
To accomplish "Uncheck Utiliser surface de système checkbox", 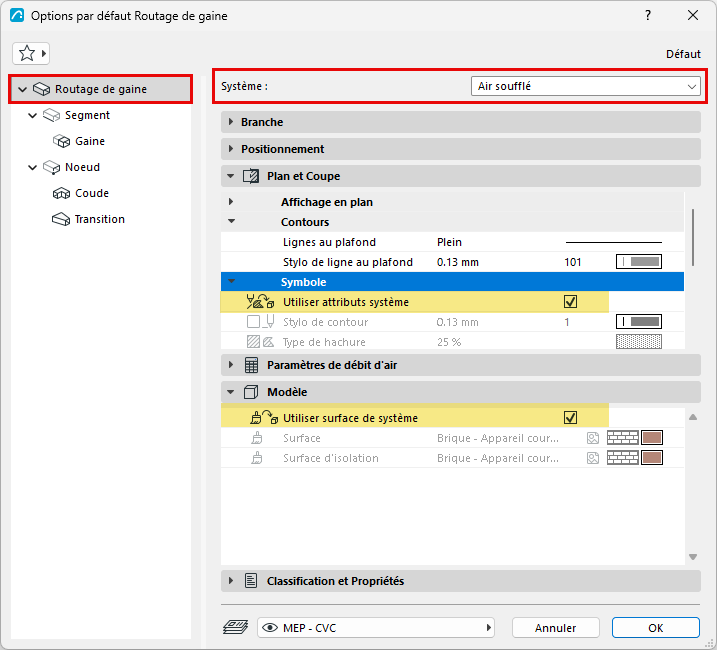I will (570, 418).
